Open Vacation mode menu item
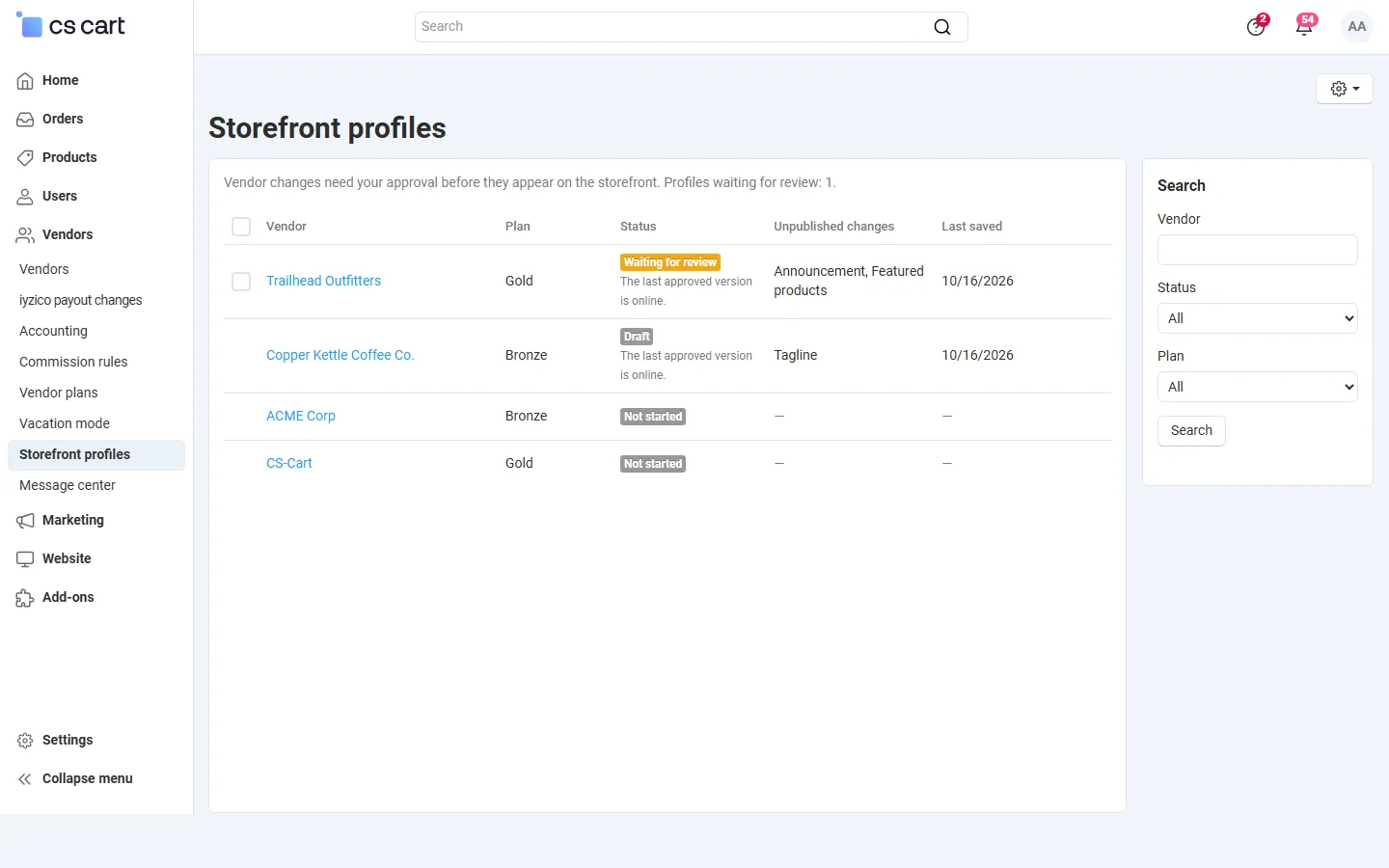 [65, 423]
